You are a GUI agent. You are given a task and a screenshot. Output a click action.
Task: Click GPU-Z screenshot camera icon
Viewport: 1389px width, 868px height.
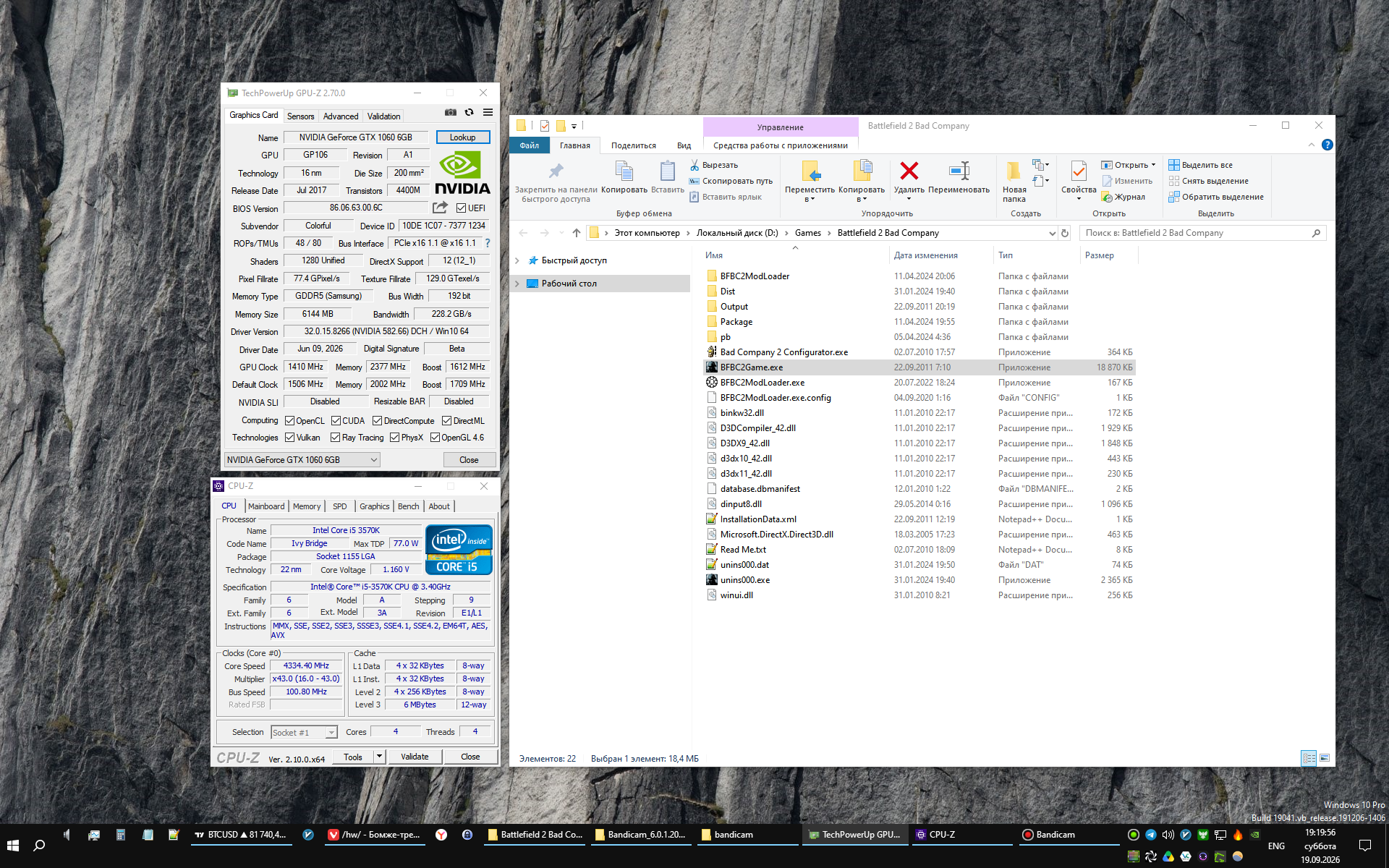tap(451, 113)
